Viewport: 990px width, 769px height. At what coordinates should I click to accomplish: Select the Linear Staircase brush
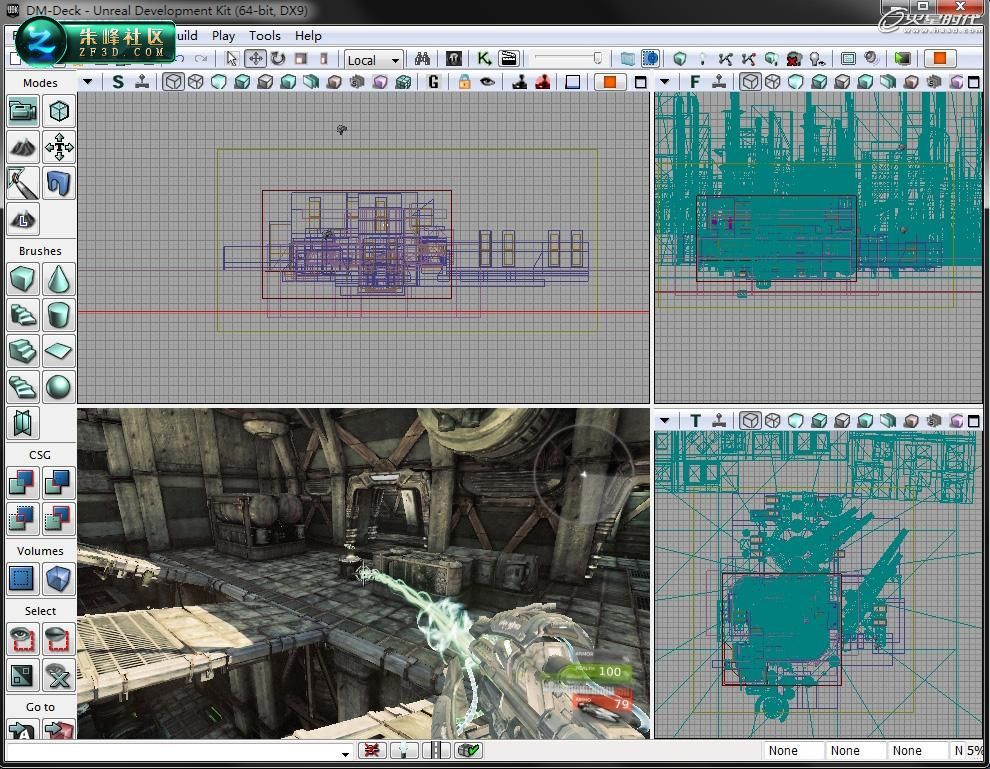(x=23, y=351)
